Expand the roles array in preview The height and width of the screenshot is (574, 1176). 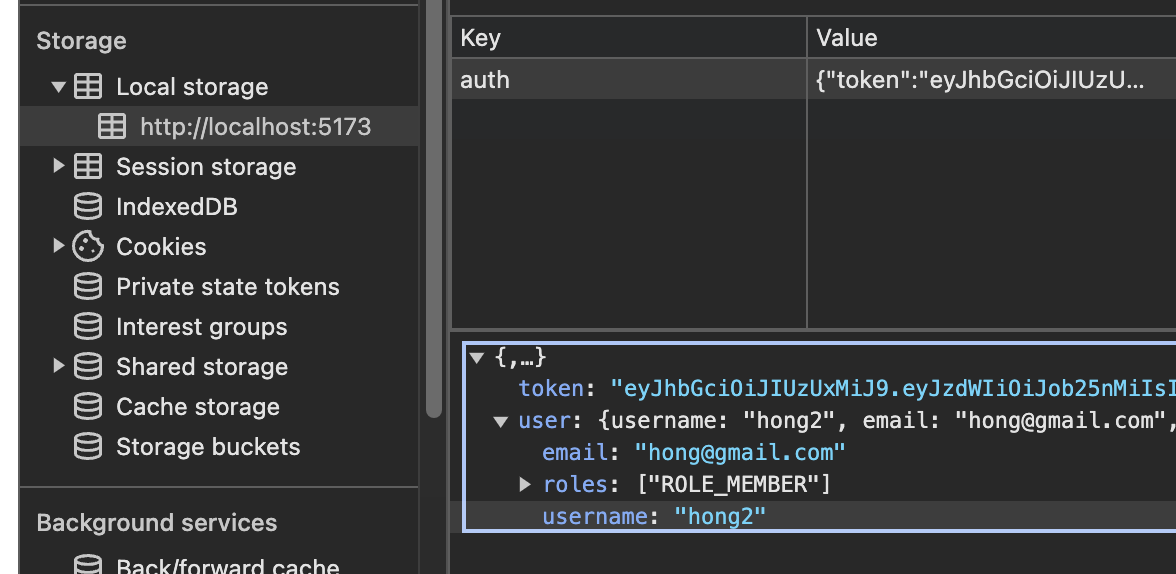tap(525, 485)
